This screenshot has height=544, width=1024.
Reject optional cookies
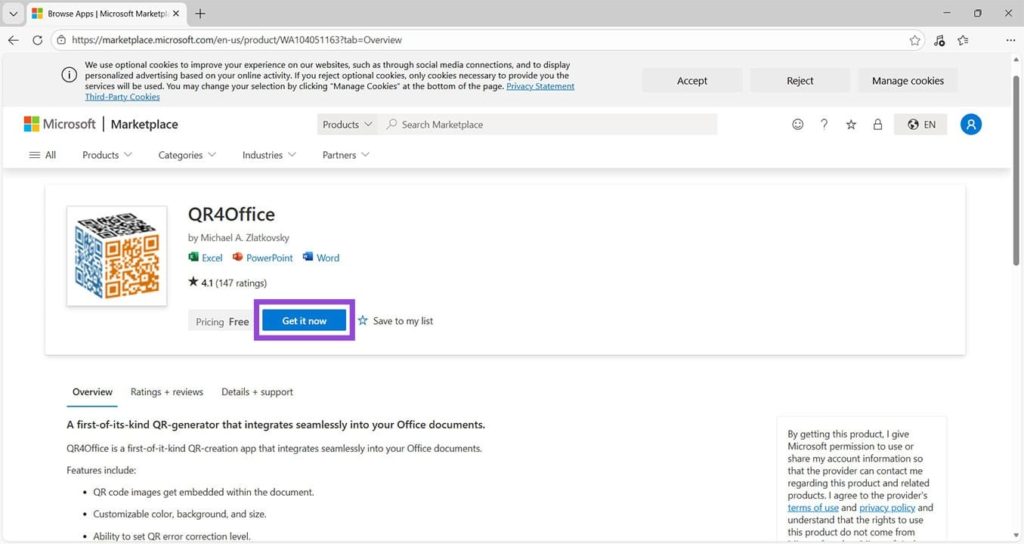(800, 80)
